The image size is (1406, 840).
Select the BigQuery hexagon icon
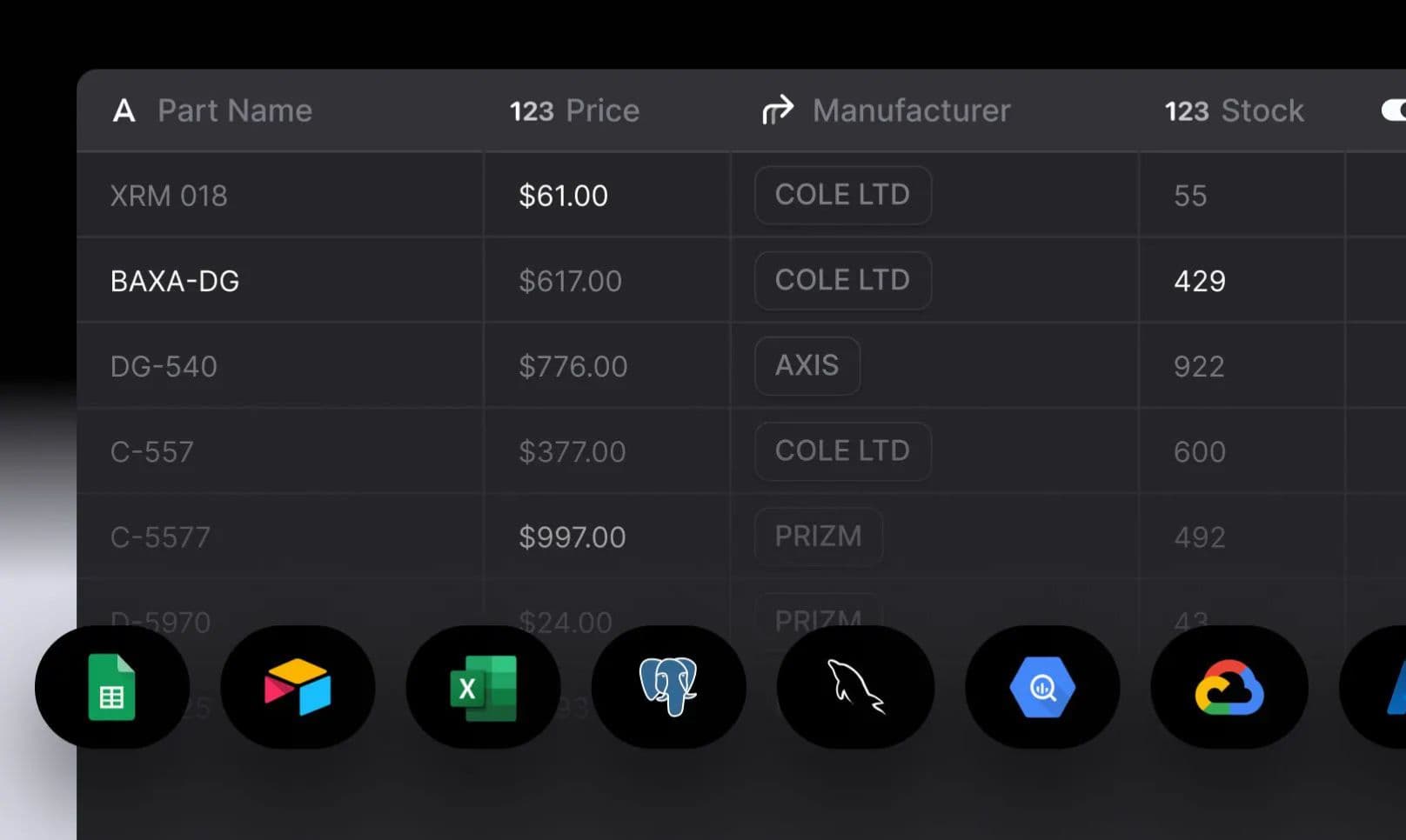pyautogui.click(x=1042, y=687)
